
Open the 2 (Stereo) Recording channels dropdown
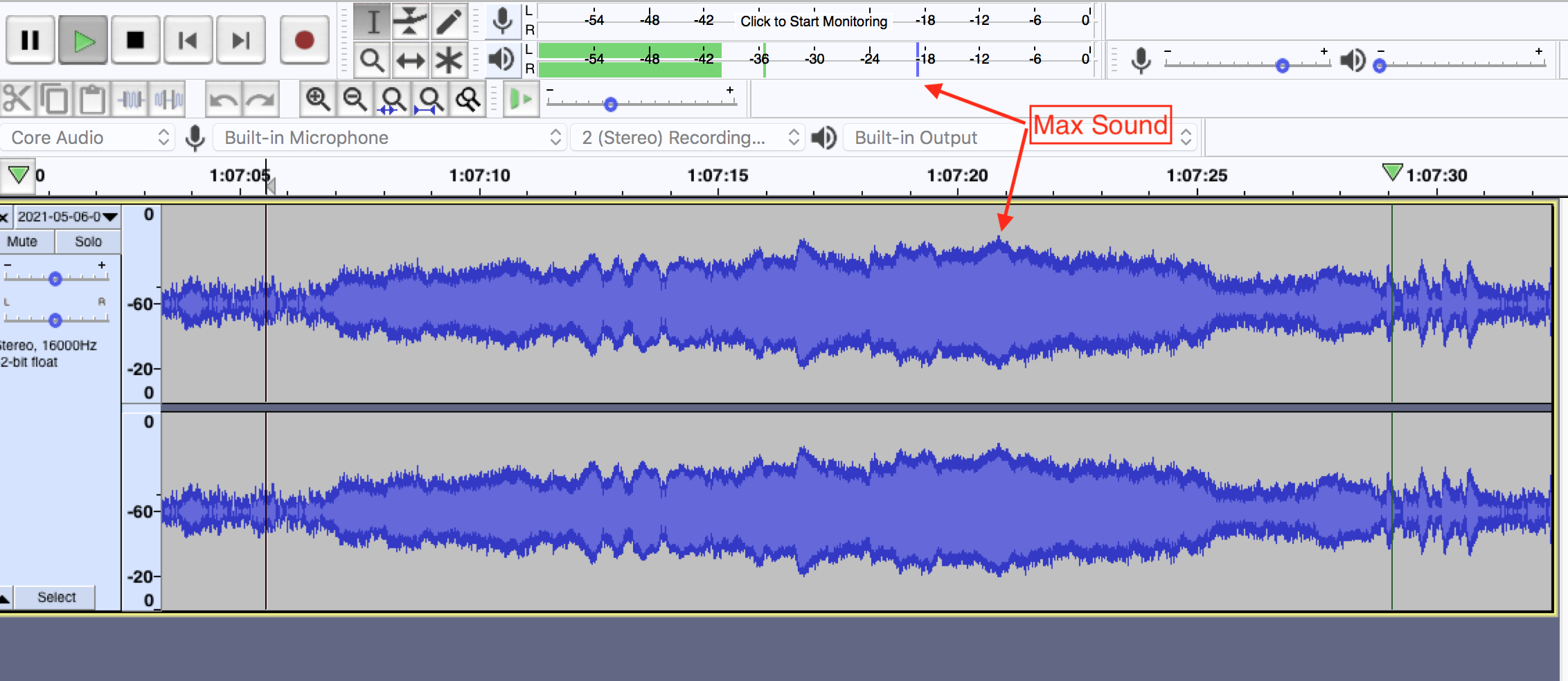[x=688, y=137]
